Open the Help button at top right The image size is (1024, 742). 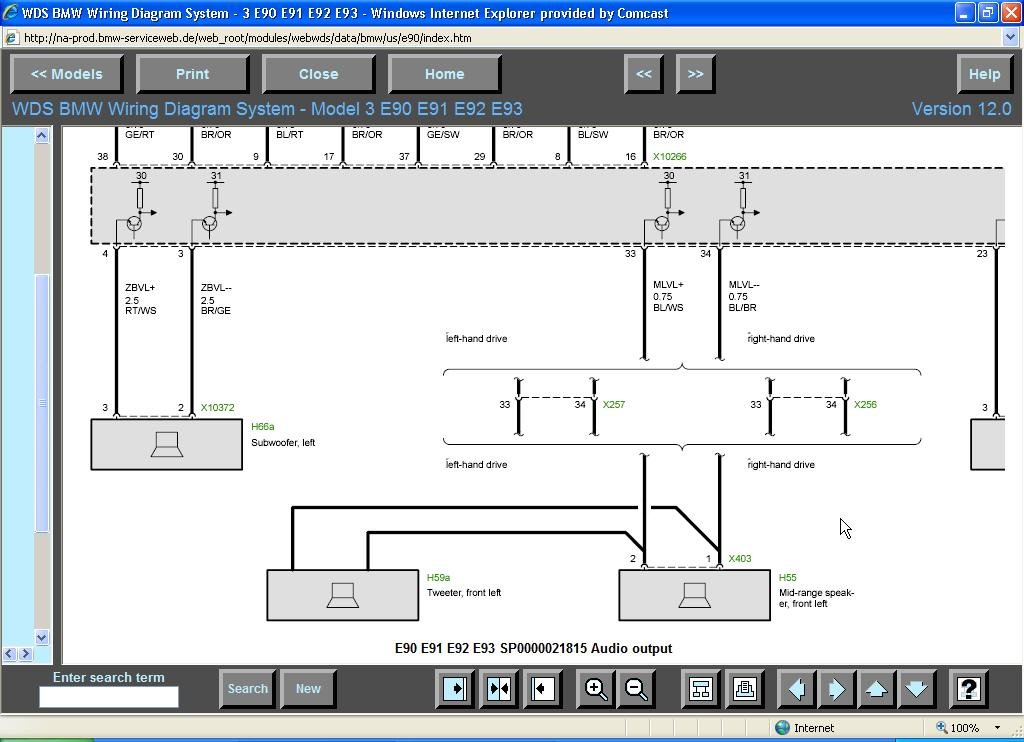coord(984,74)
